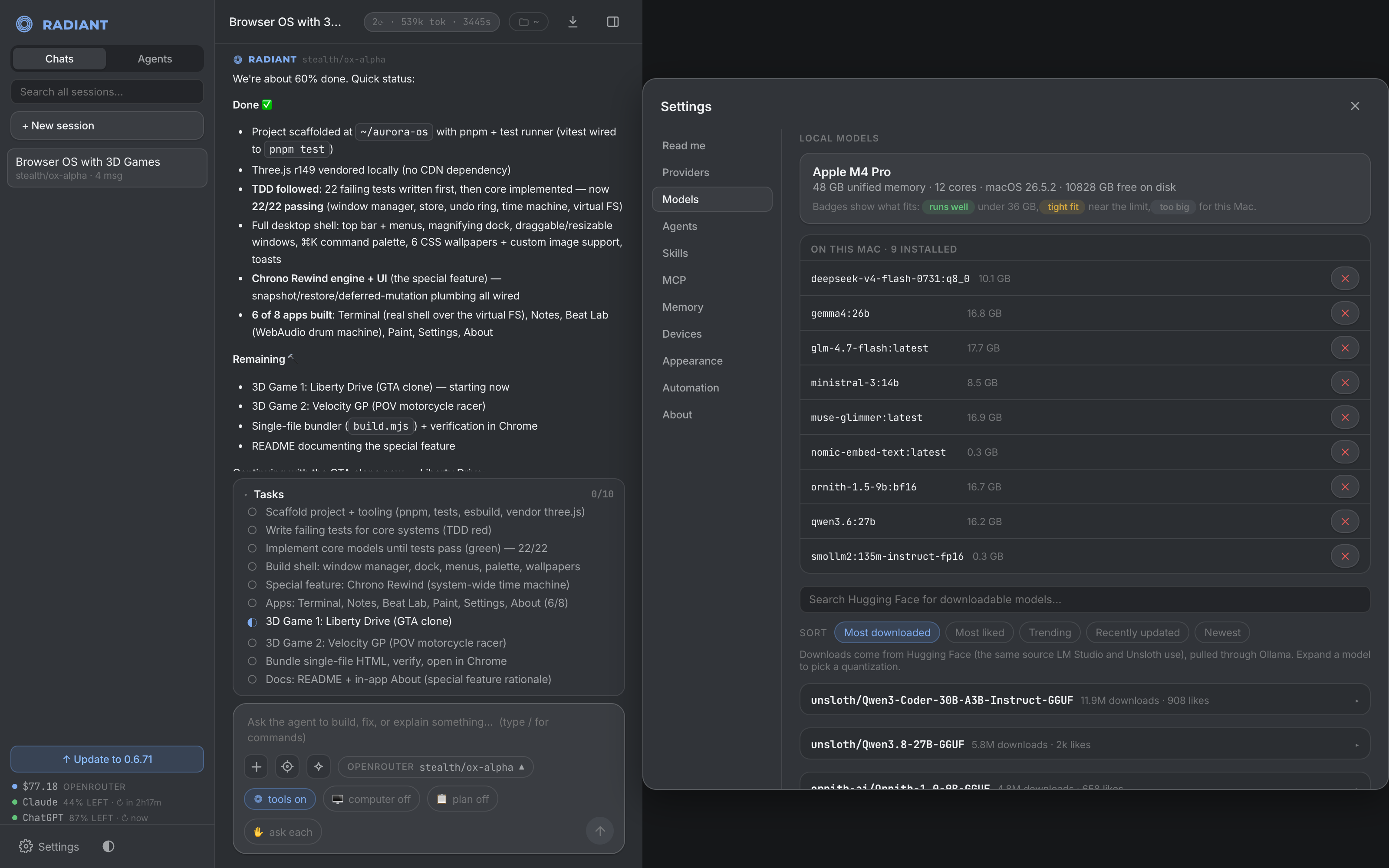This screenshot has height=868, width=1389.
Task: Send message with the arrow button
Action: [x=600, y=831]
